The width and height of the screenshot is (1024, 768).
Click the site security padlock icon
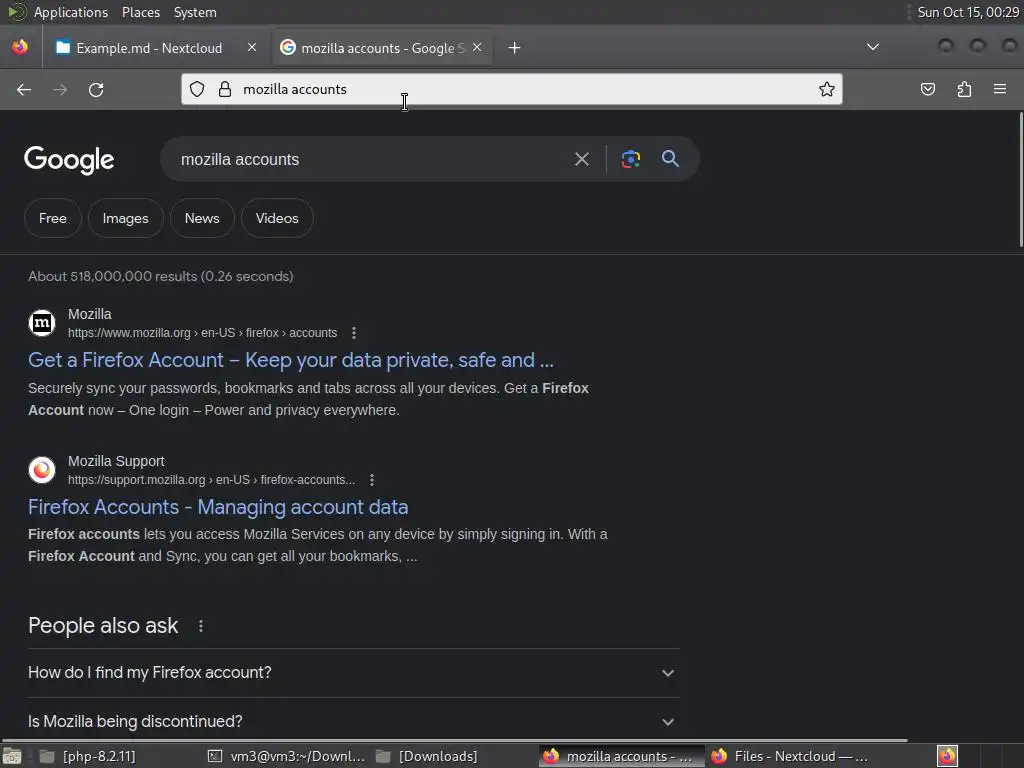225,89
